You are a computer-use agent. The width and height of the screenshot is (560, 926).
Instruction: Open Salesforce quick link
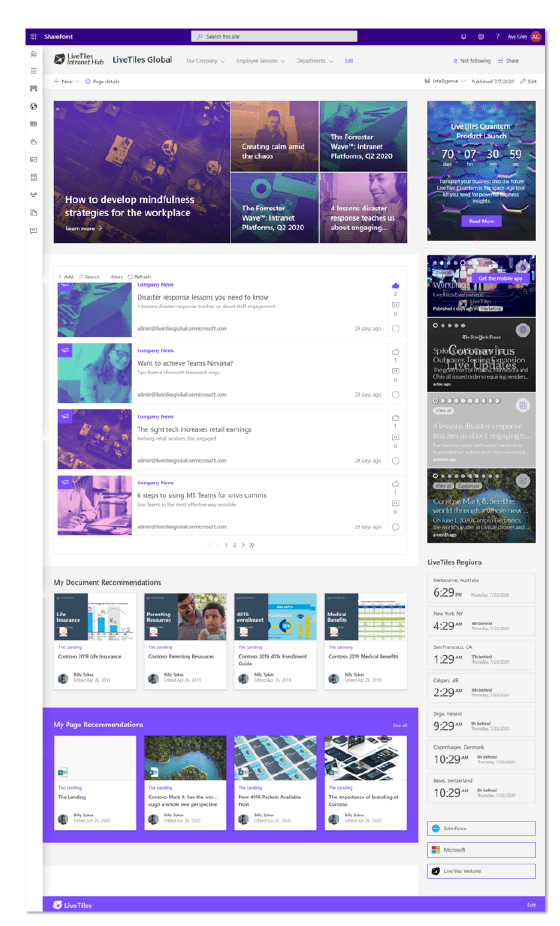[481, 829]
